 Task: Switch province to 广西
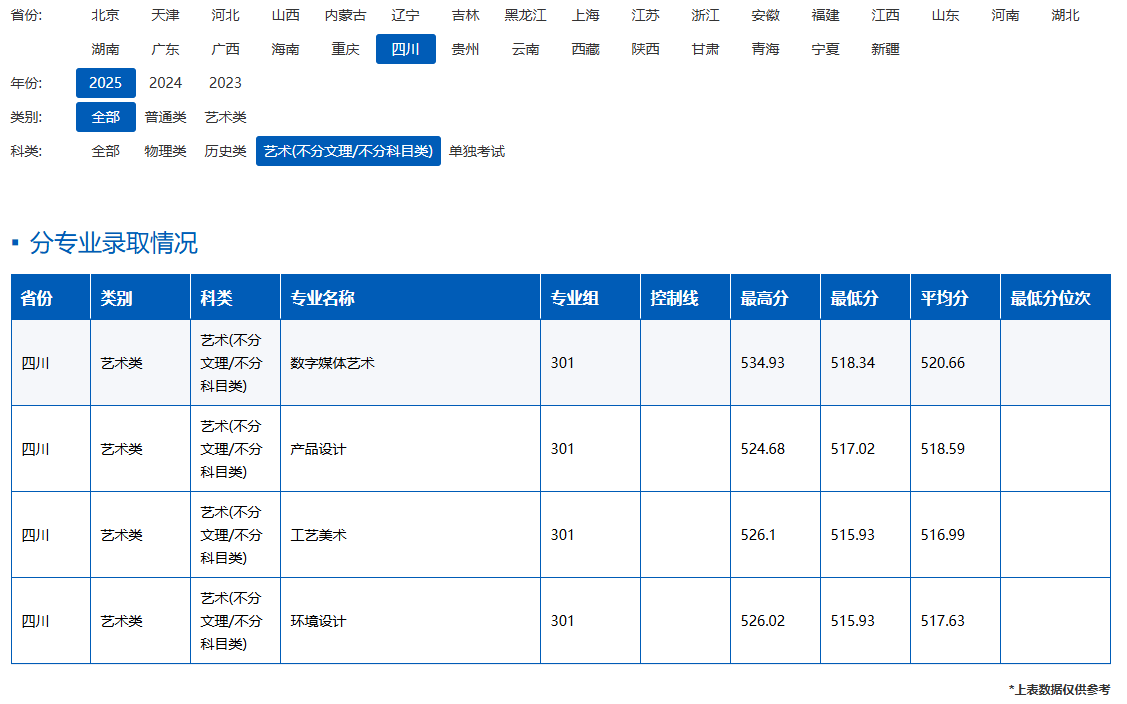coord(226,49)
